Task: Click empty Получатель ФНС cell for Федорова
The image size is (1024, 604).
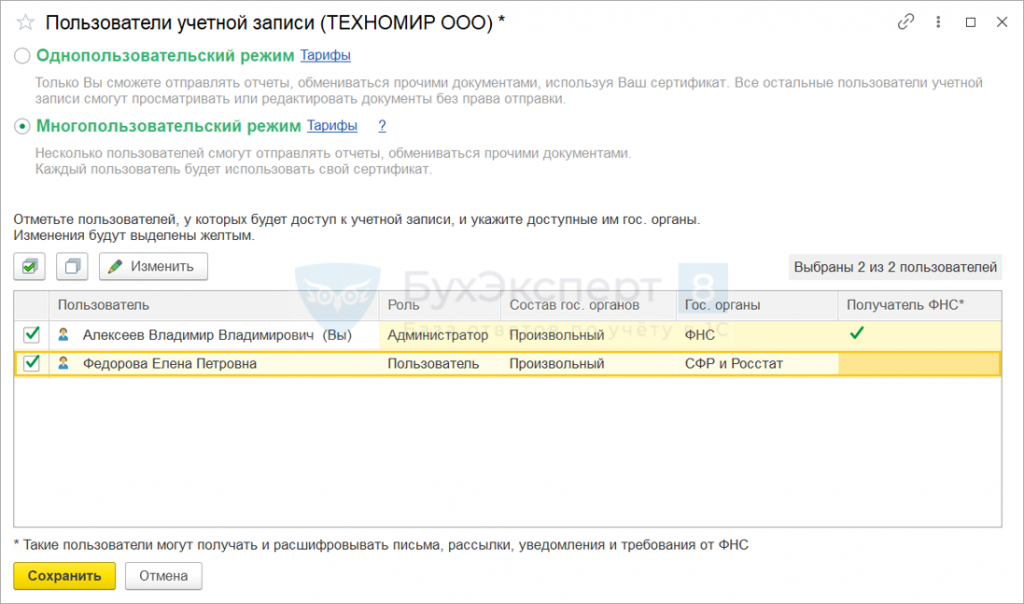Action: [x=920, y=364]
